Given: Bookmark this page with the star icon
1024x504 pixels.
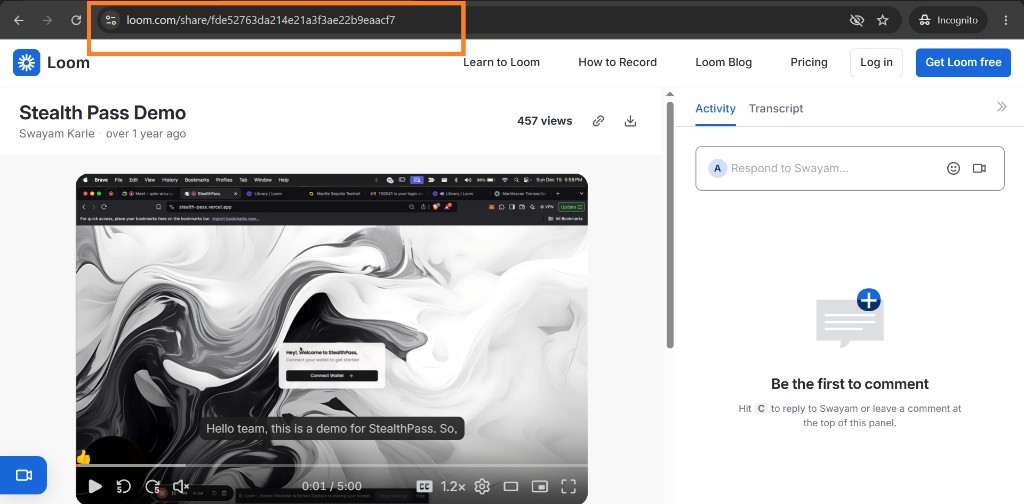Looking at the screenshot, I should (883, 20).
